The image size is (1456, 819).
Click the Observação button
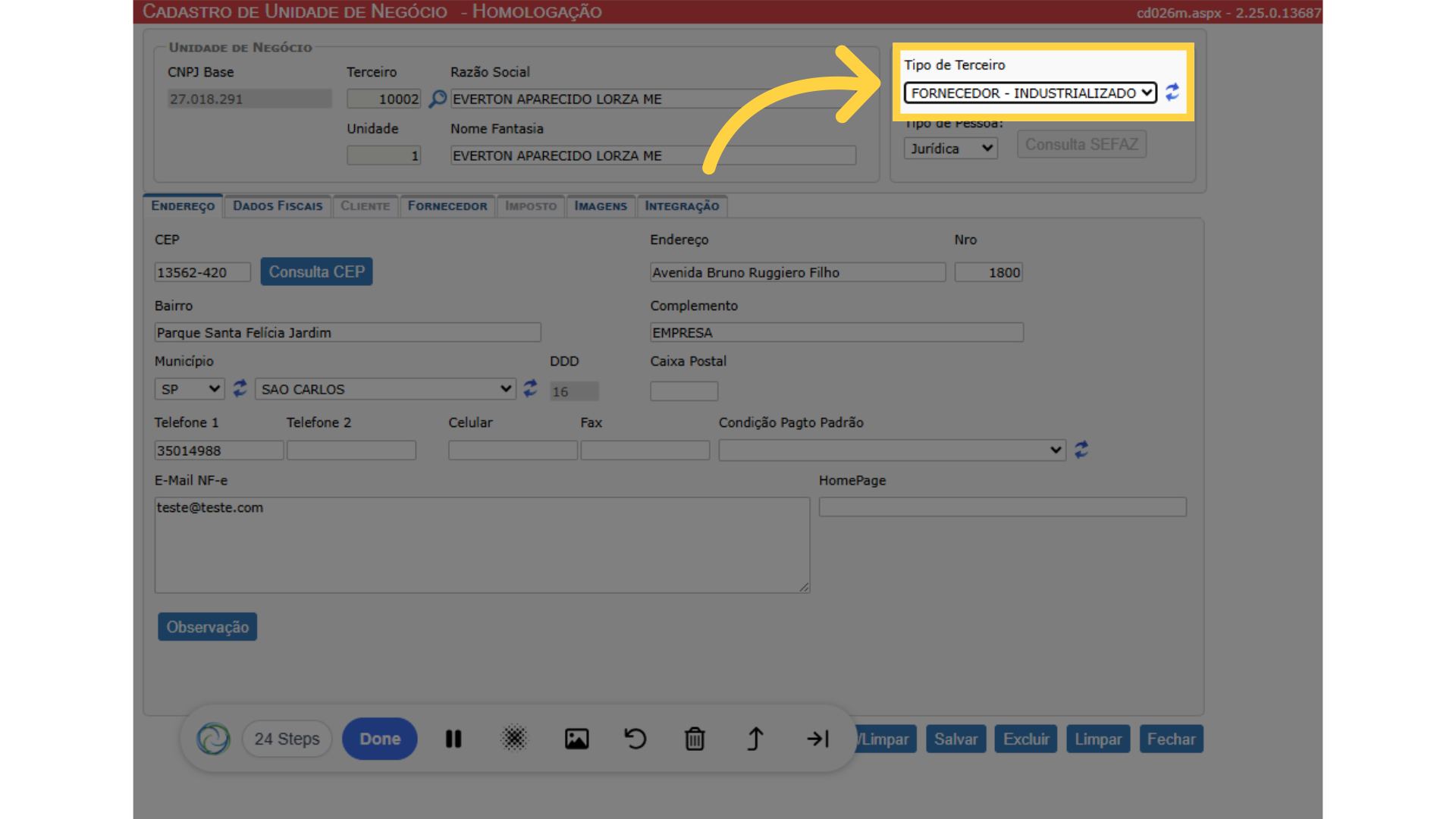207,627
